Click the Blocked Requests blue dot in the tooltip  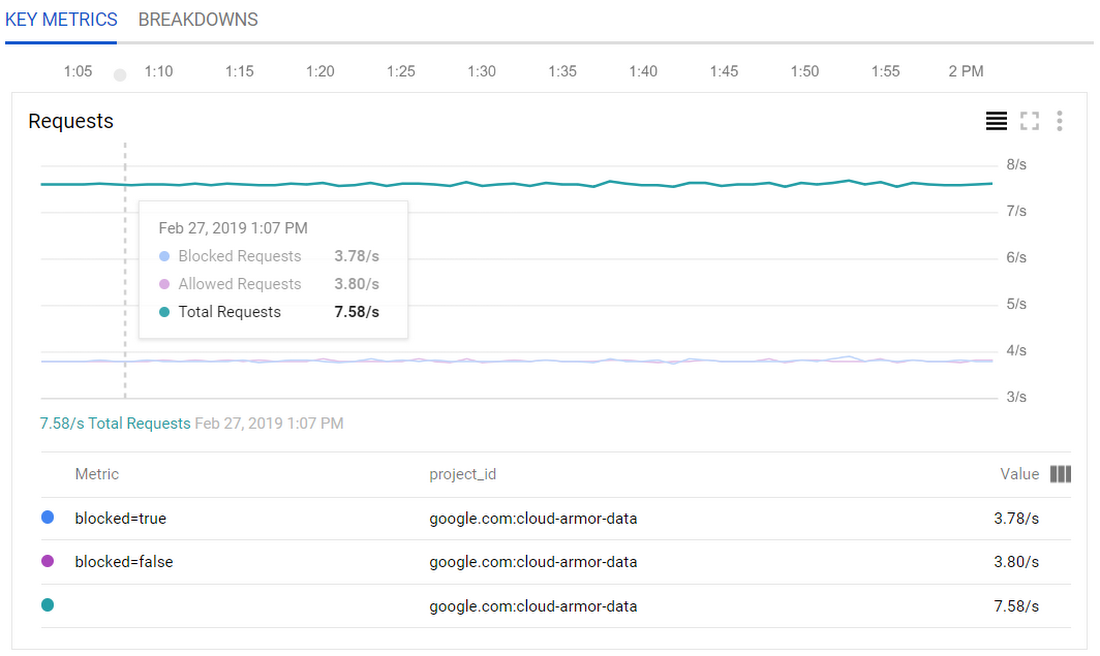165,256
